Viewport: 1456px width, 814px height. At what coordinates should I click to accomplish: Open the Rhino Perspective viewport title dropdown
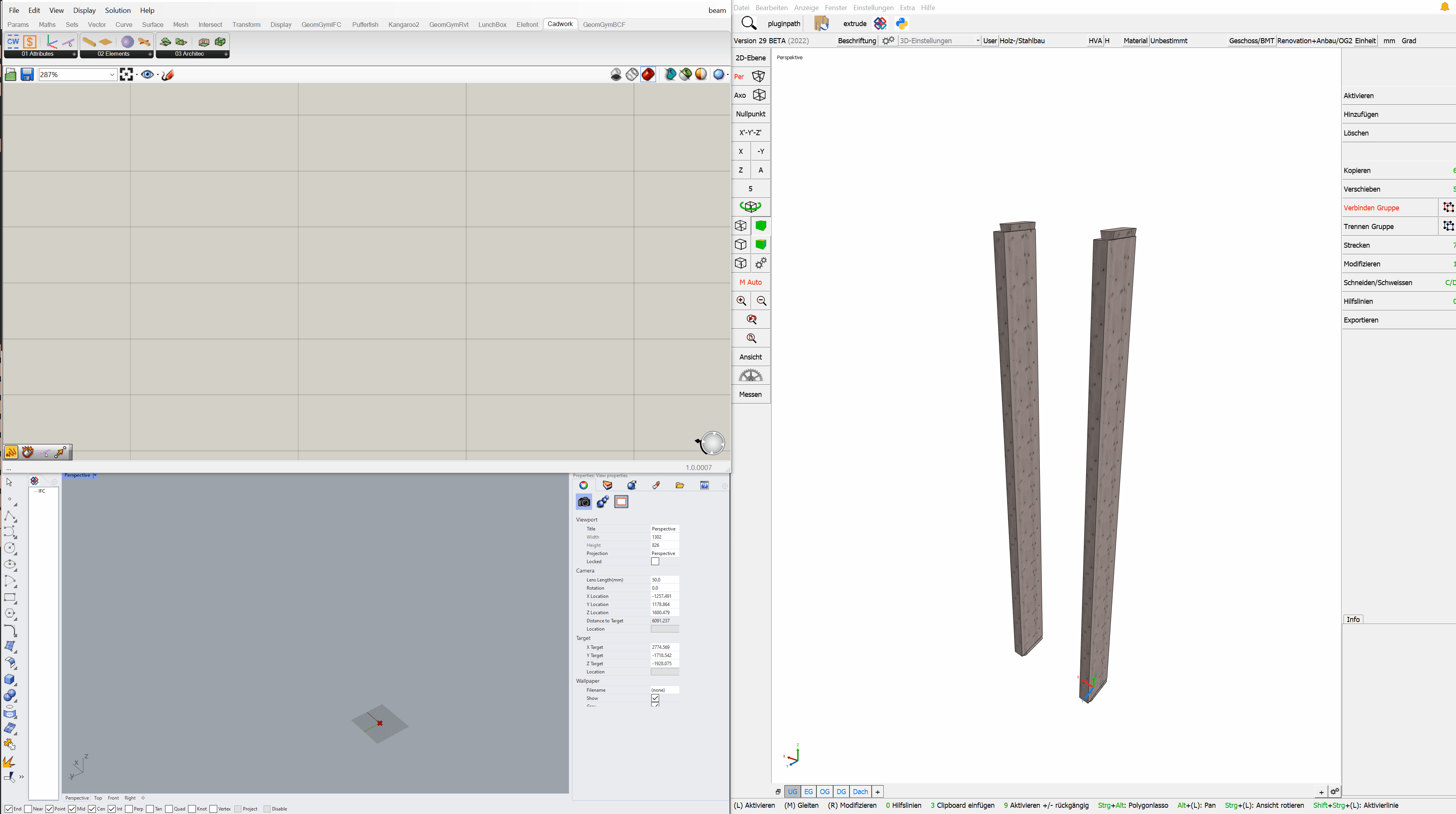[95, 476]
